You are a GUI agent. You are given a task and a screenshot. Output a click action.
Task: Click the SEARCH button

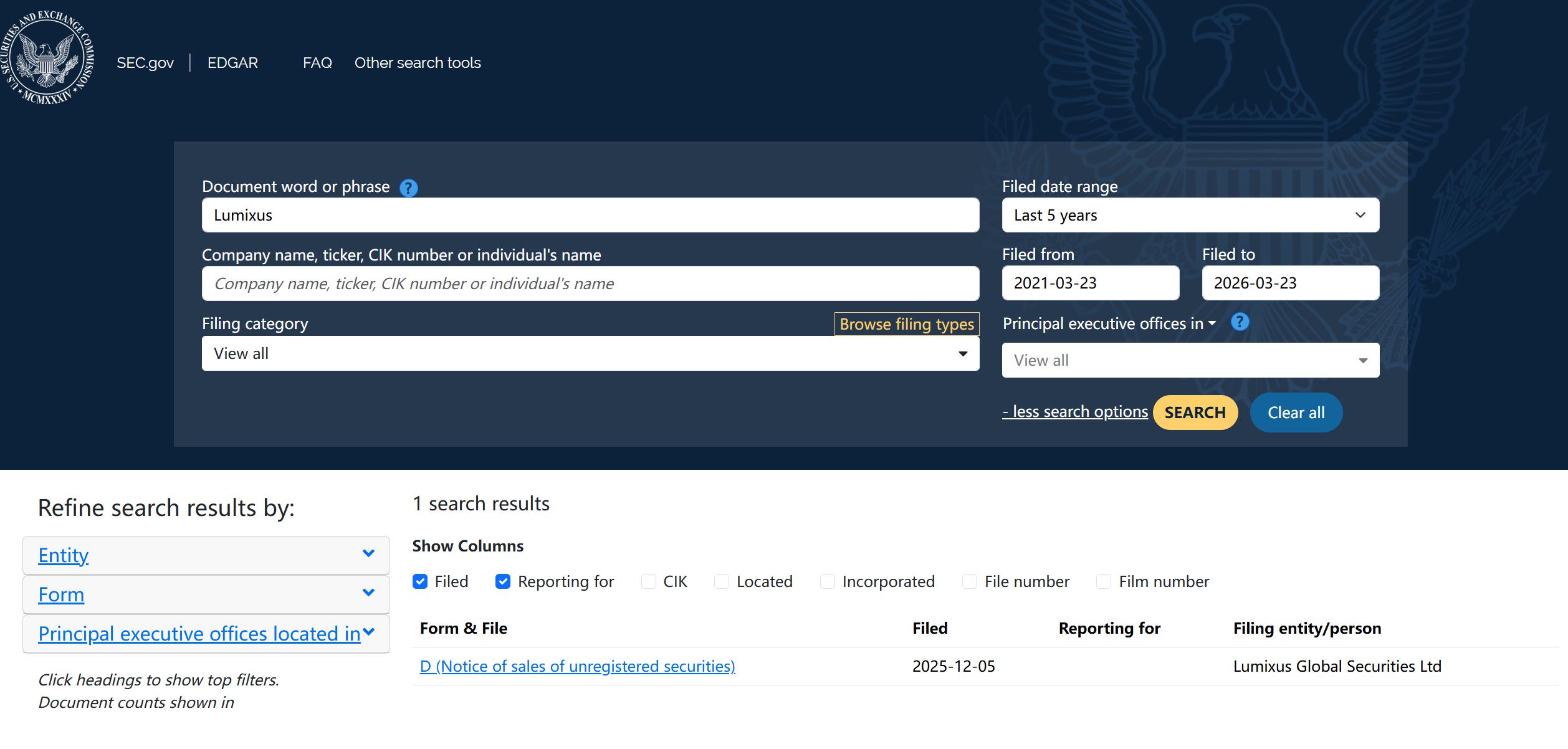click(x=1195, y=413)
